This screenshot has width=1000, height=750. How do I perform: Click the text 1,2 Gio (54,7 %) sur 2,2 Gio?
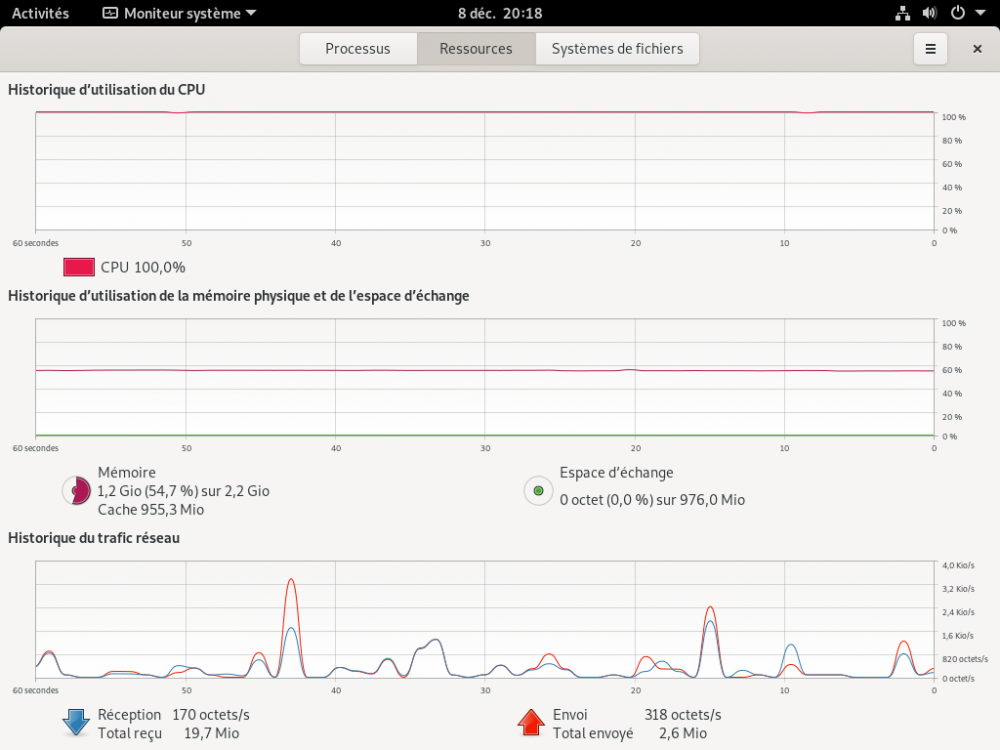pos(184,491)
